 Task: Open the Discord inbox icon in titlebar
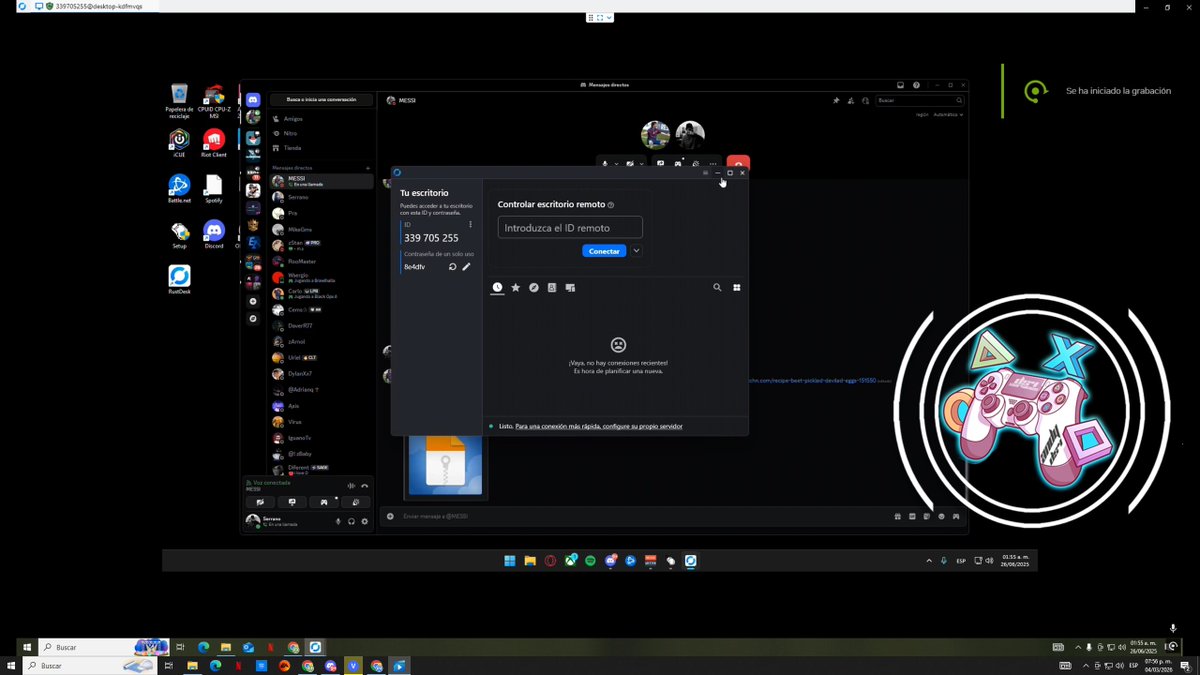(900, 85)
